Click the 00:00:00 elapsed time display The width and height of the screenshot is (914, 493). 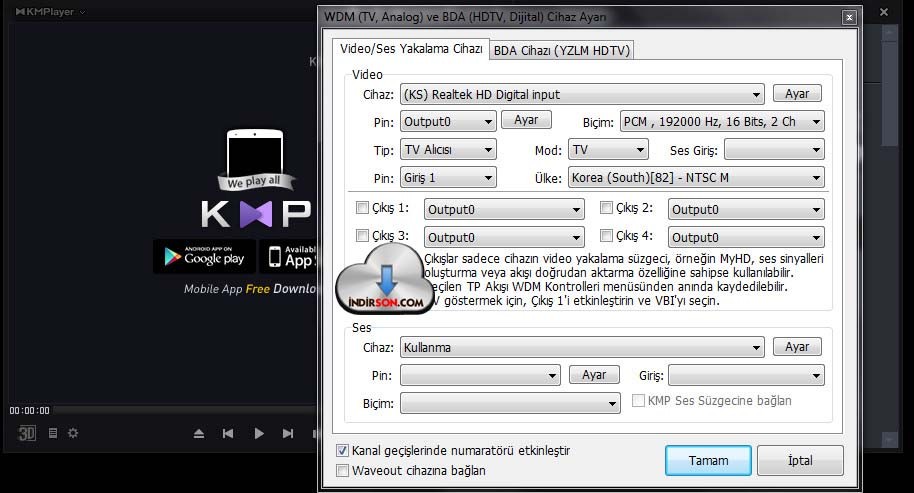click(x=29, y=410)
